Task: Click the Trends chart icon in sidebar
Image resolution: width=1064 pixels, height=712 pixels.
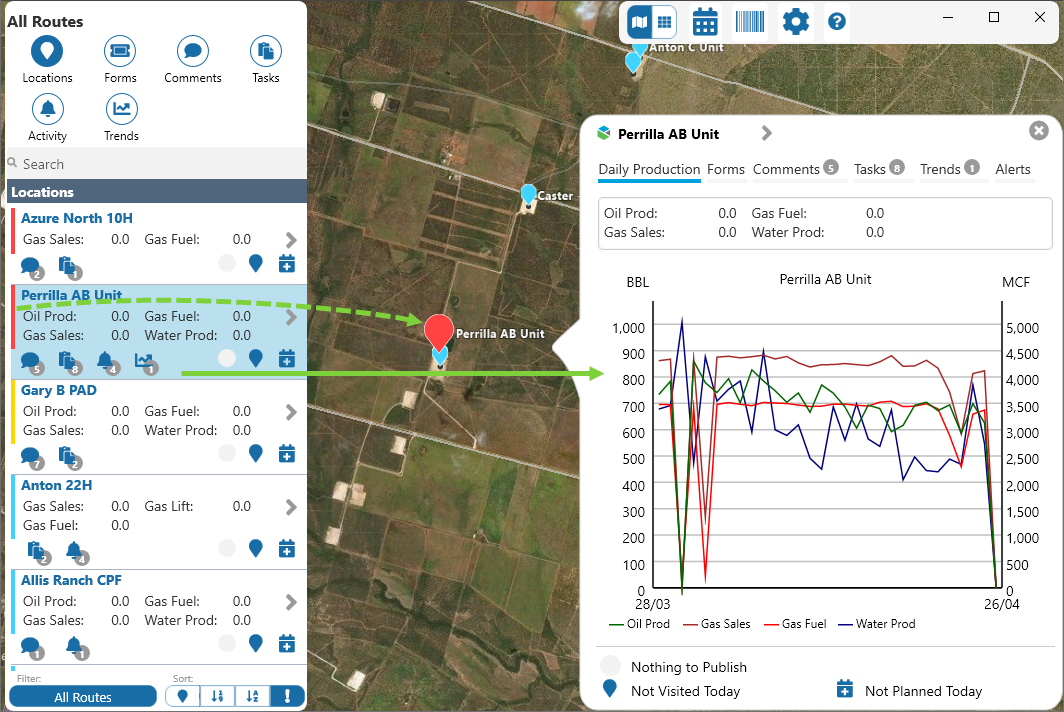Action: pyautogui.click(x=120, y=109)
